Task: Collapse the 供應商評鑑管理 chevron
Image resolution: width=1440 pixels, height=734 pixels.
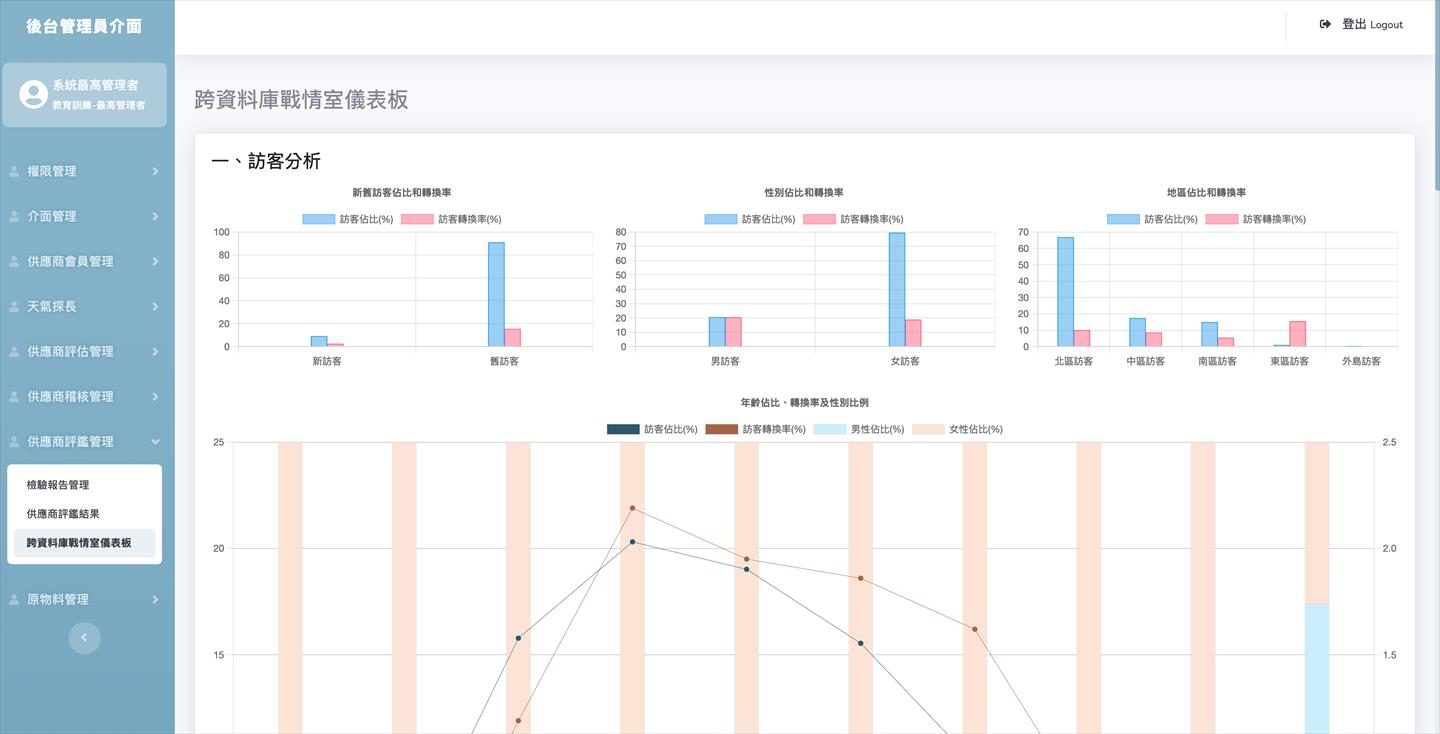Action: point(155,441)
